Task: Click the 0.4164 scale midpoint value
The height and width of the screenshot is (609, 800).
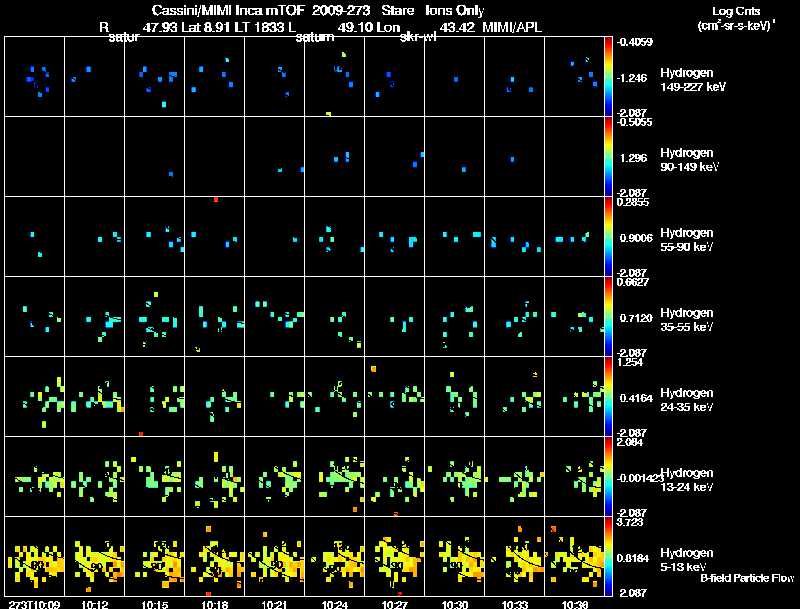Action: 636,398
